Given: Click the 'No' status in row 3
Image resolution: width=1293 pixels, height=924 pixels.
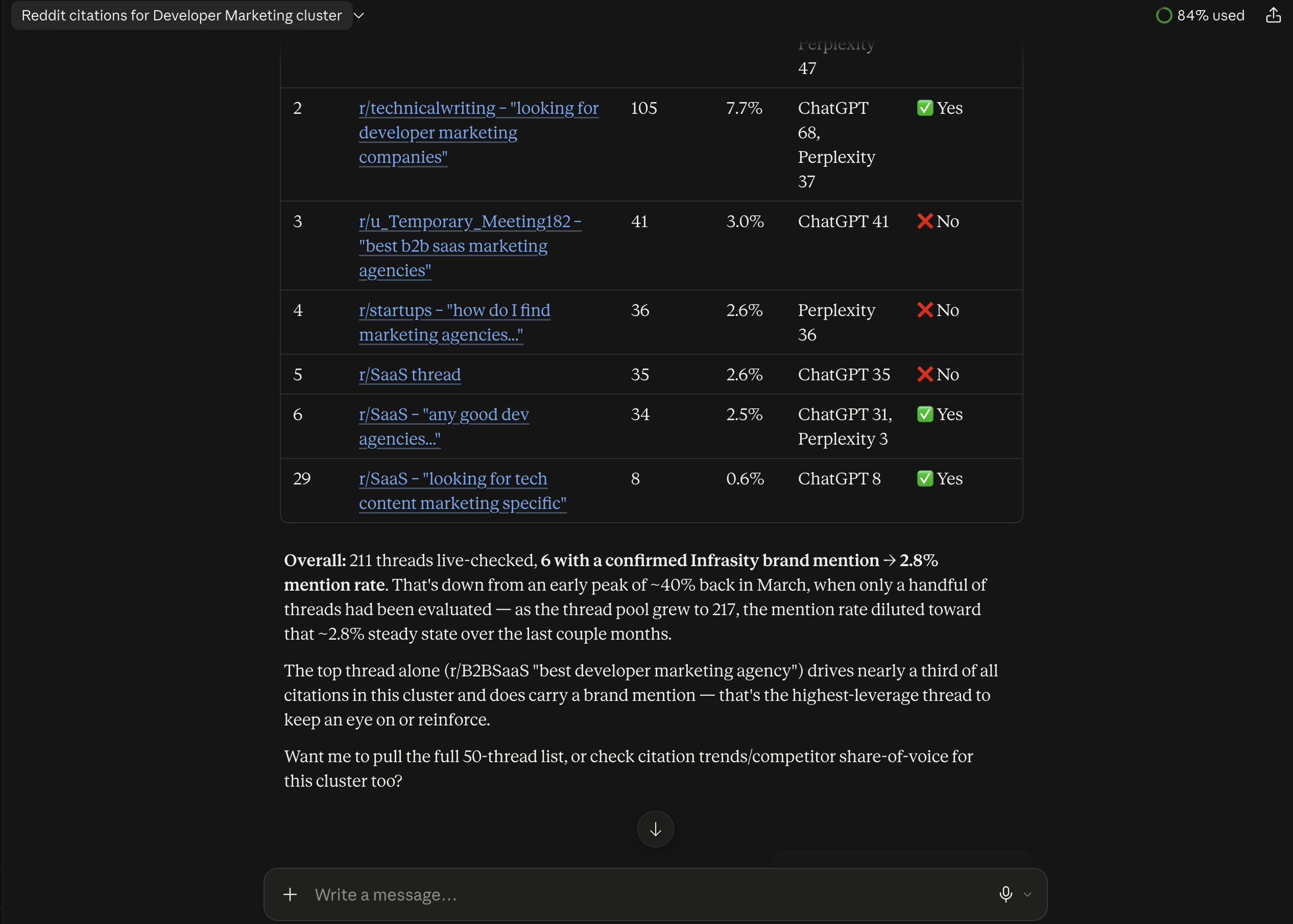Looking at the screenshot, I should [938, 222].
